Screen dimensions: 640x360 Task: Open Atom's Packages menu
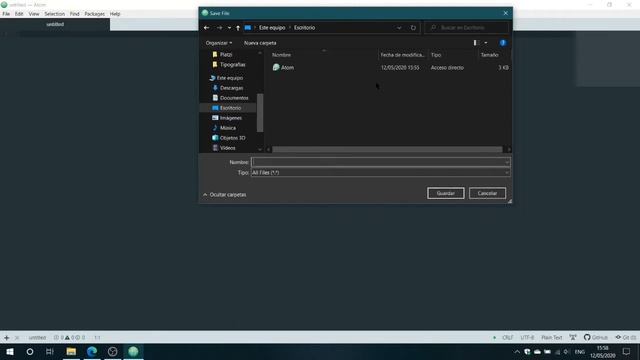tap(95, 14)
